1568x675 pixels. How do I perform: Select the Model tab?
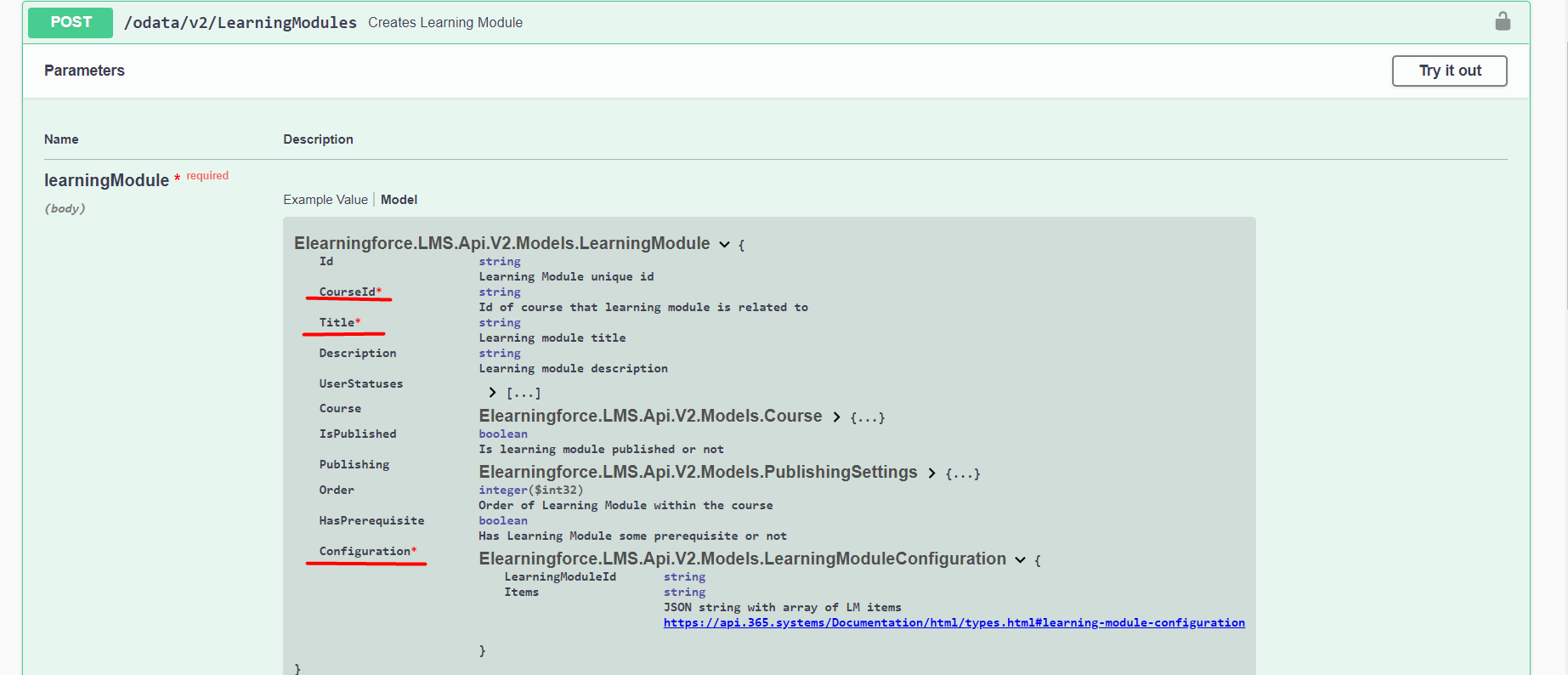click(399, 200)
